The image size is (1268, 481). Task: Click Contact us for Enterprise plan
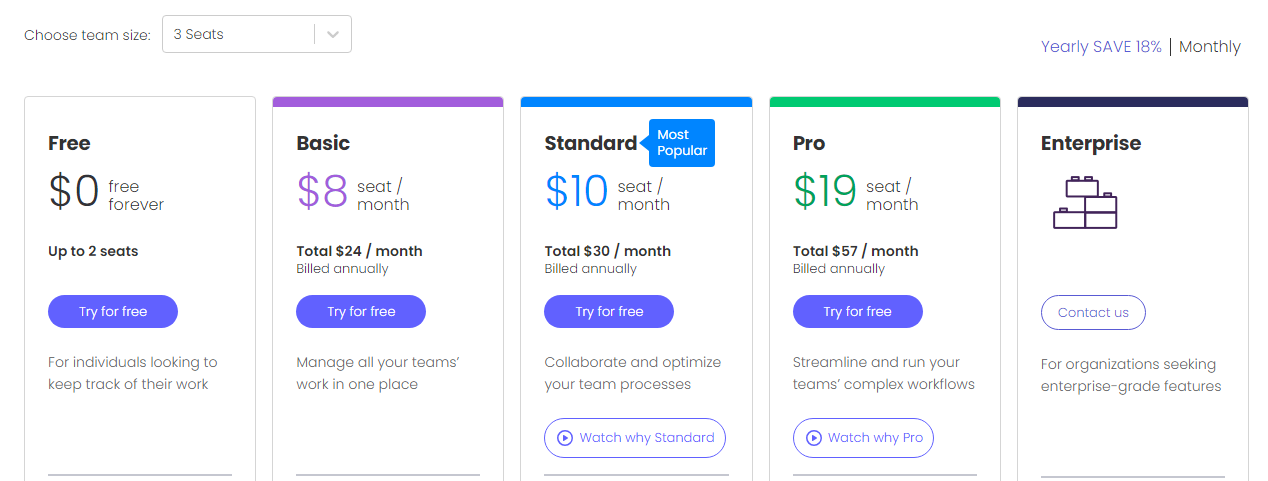[x=1093, y=313]
